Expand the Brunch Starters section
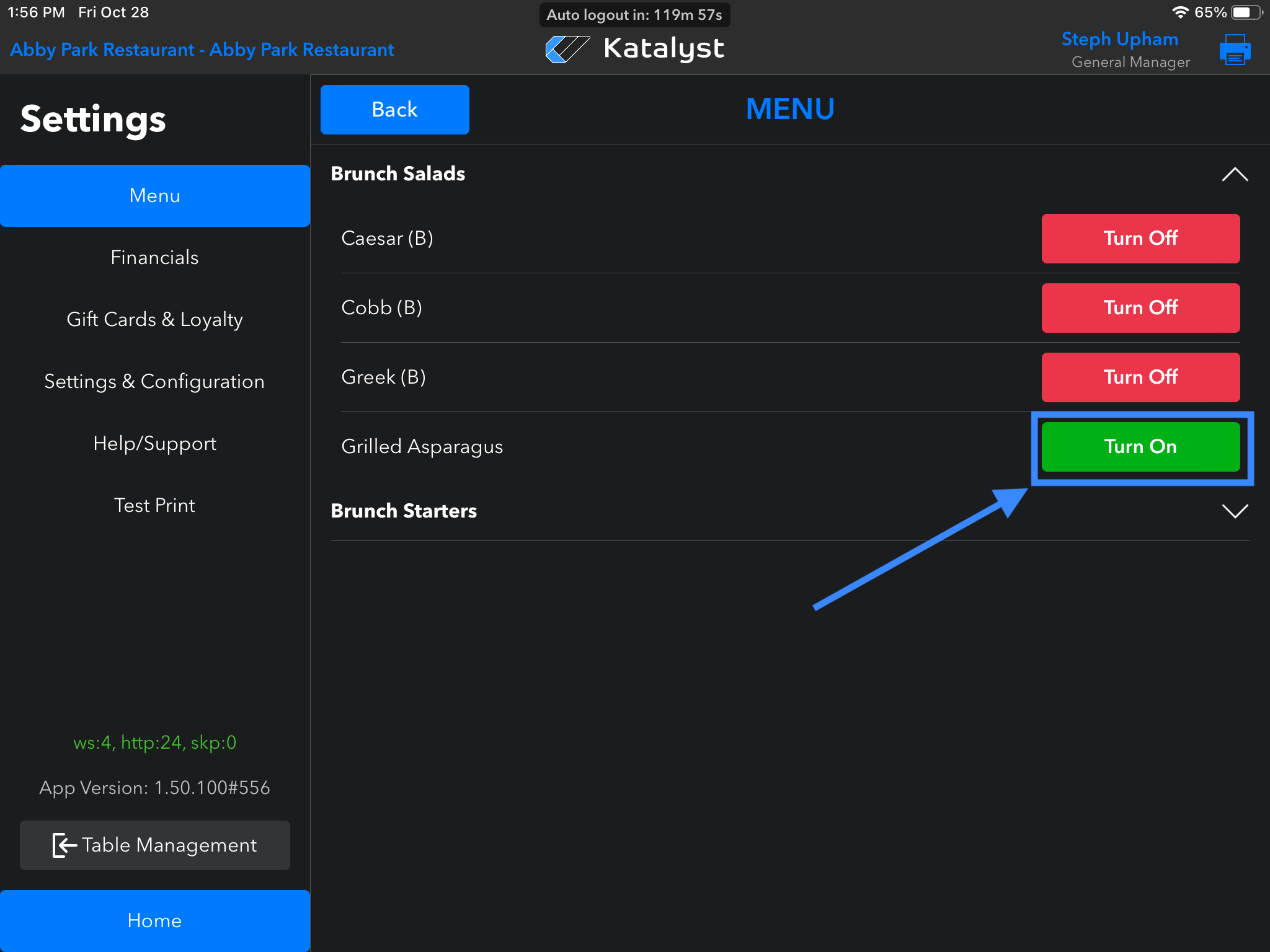The image size is (1270, 952). click(1234, 511)
